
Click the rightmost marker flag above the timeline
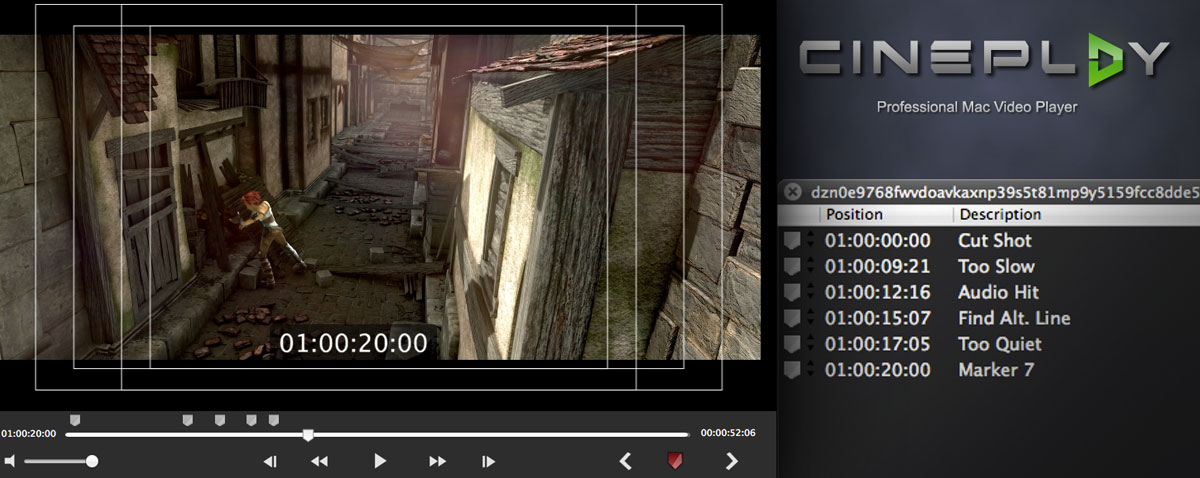tap(274, 420)
